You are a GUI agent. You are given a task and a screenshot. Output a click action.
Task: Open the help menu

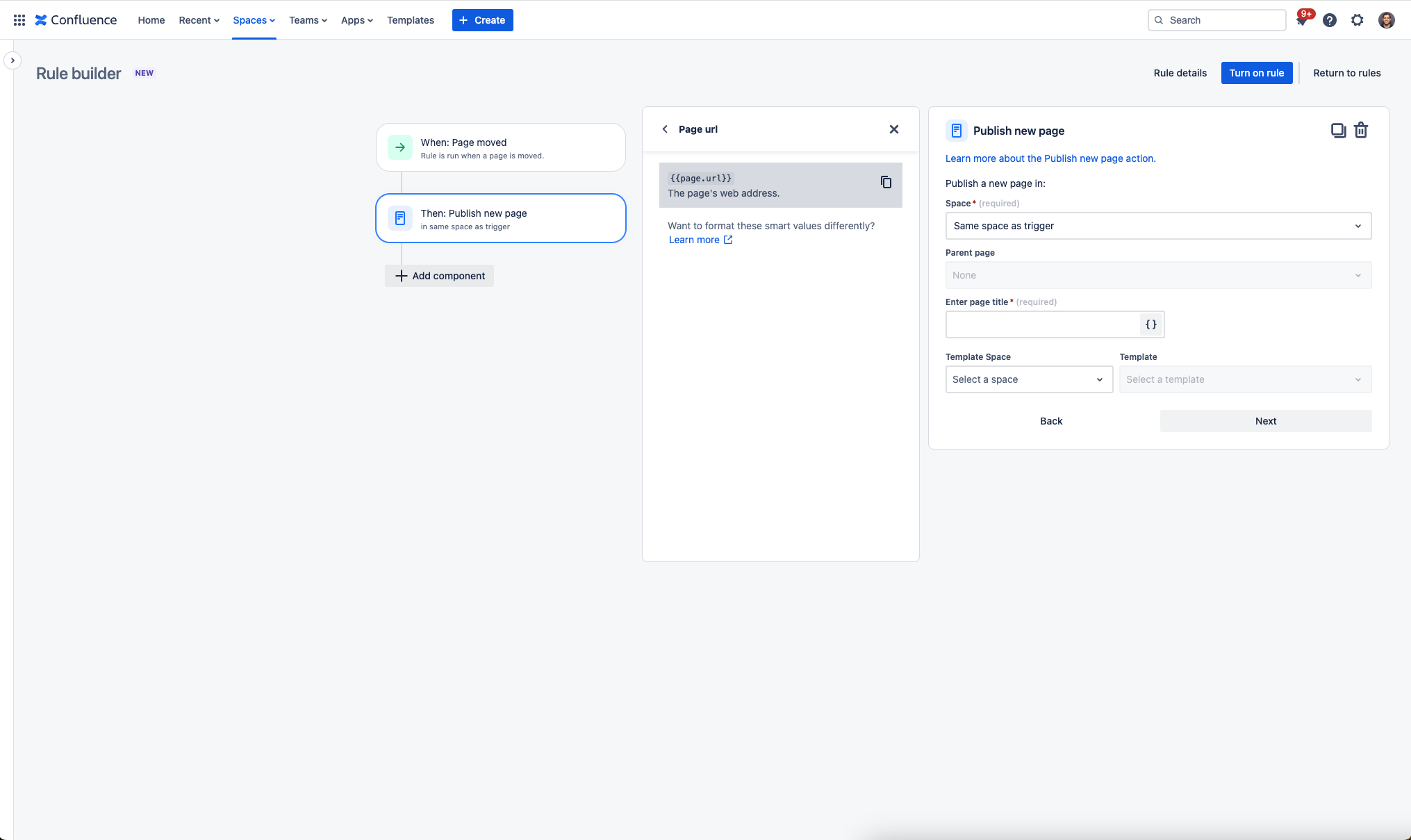click(1329, 19)
